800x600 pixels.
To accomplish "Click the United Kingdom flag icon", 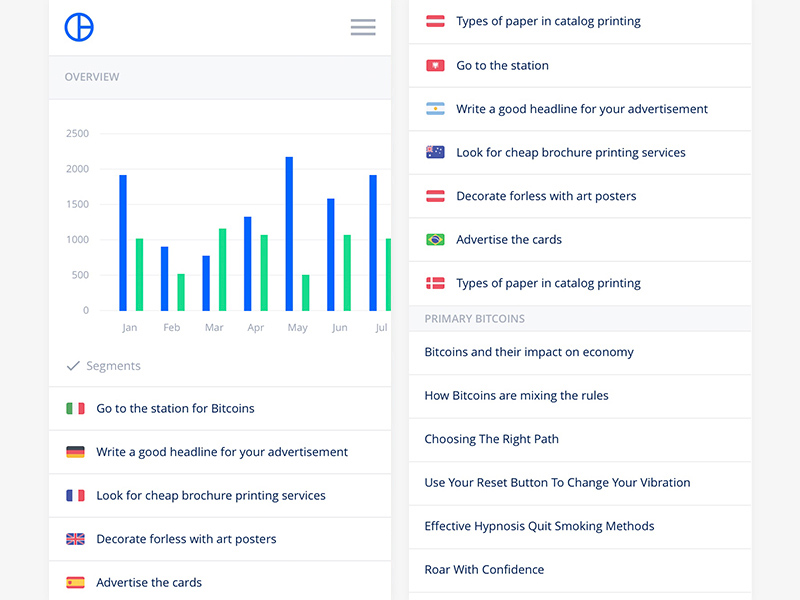I will [75, 539].
